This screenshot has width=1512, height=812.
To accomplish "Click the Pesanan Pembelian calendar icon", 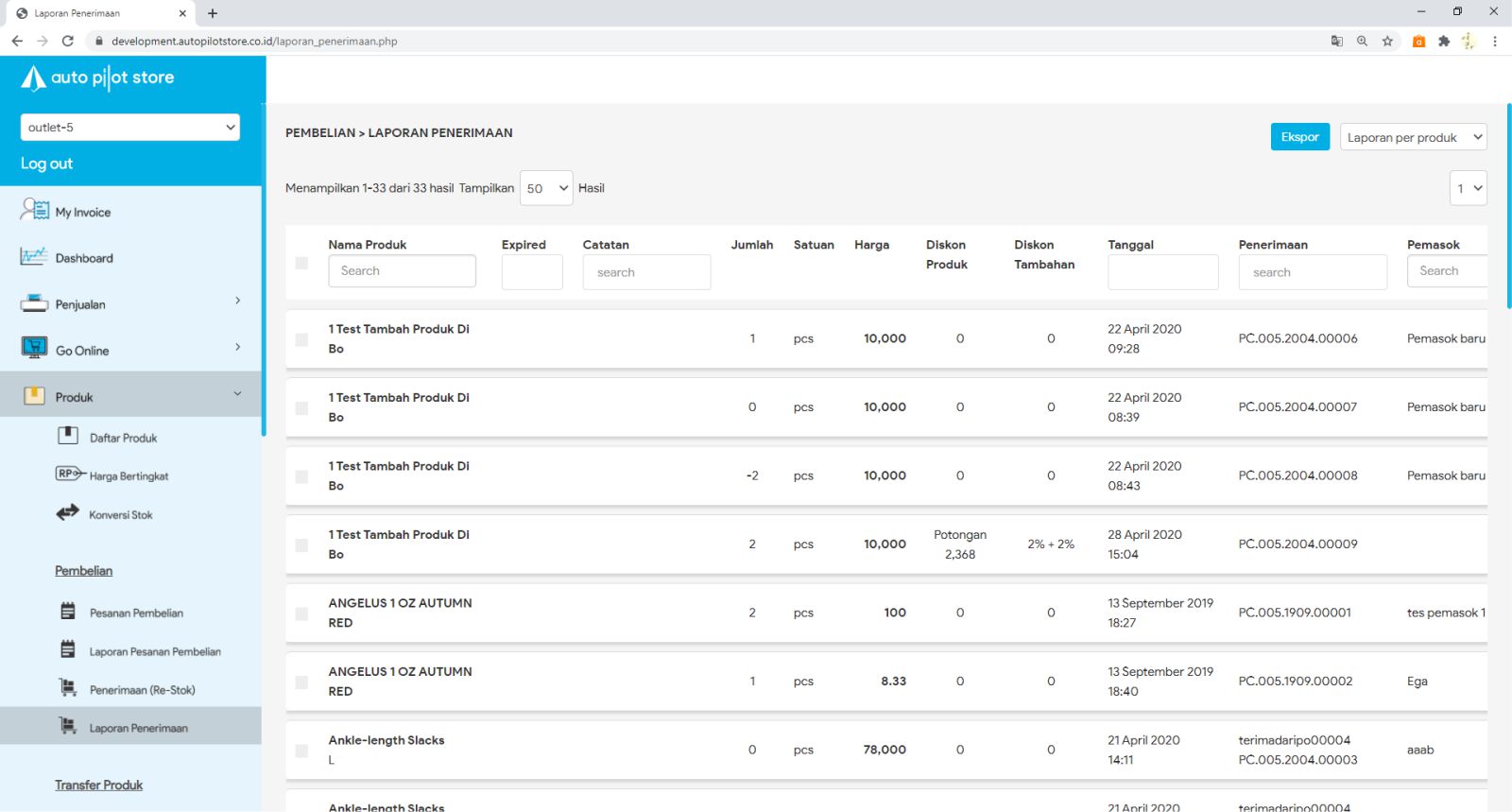I will [68, 612].
